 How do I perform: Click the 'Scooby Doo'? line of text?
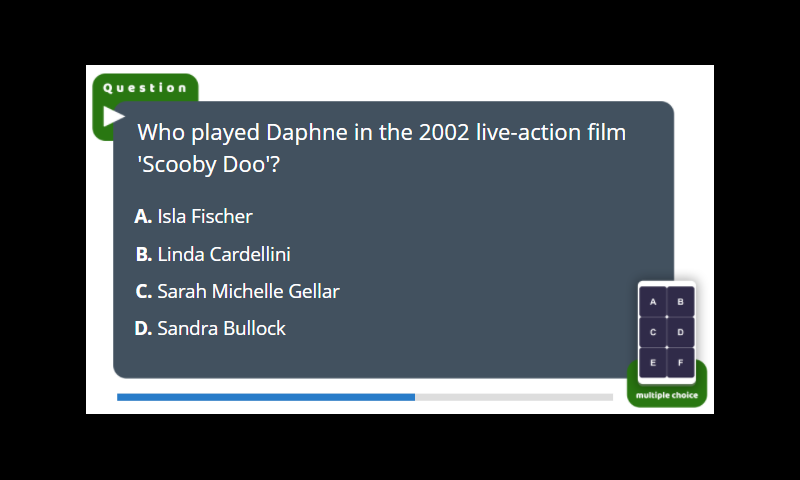click(209, 164)
